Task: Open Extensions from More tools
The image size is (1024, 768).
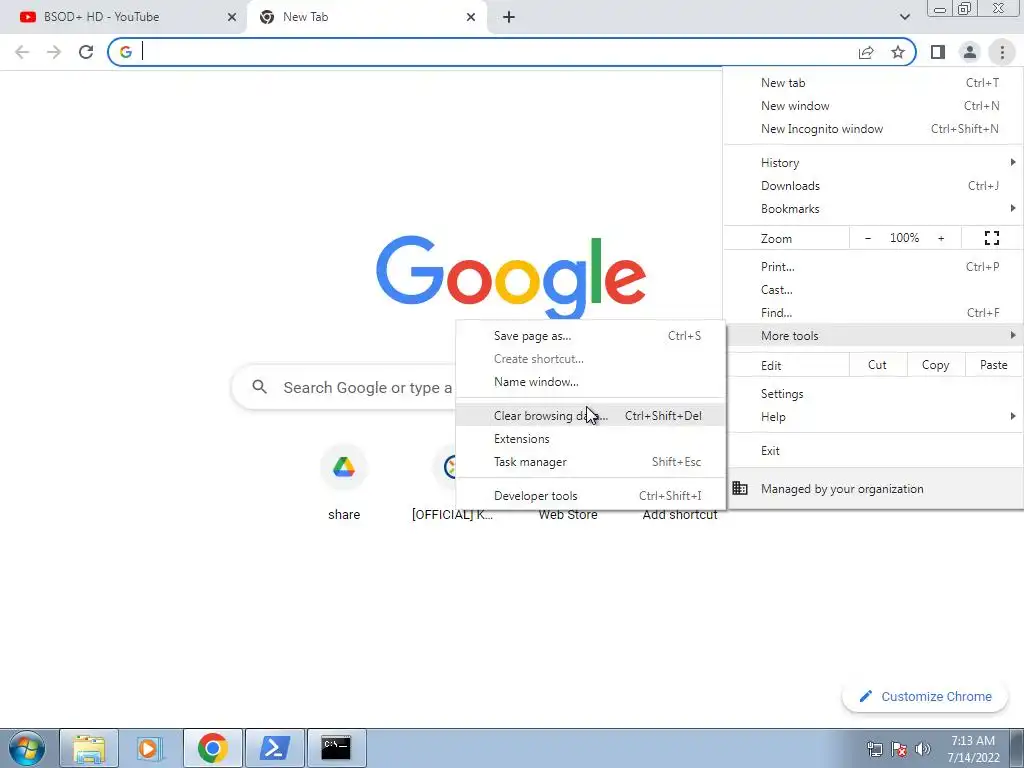Action: coord(590,439)
